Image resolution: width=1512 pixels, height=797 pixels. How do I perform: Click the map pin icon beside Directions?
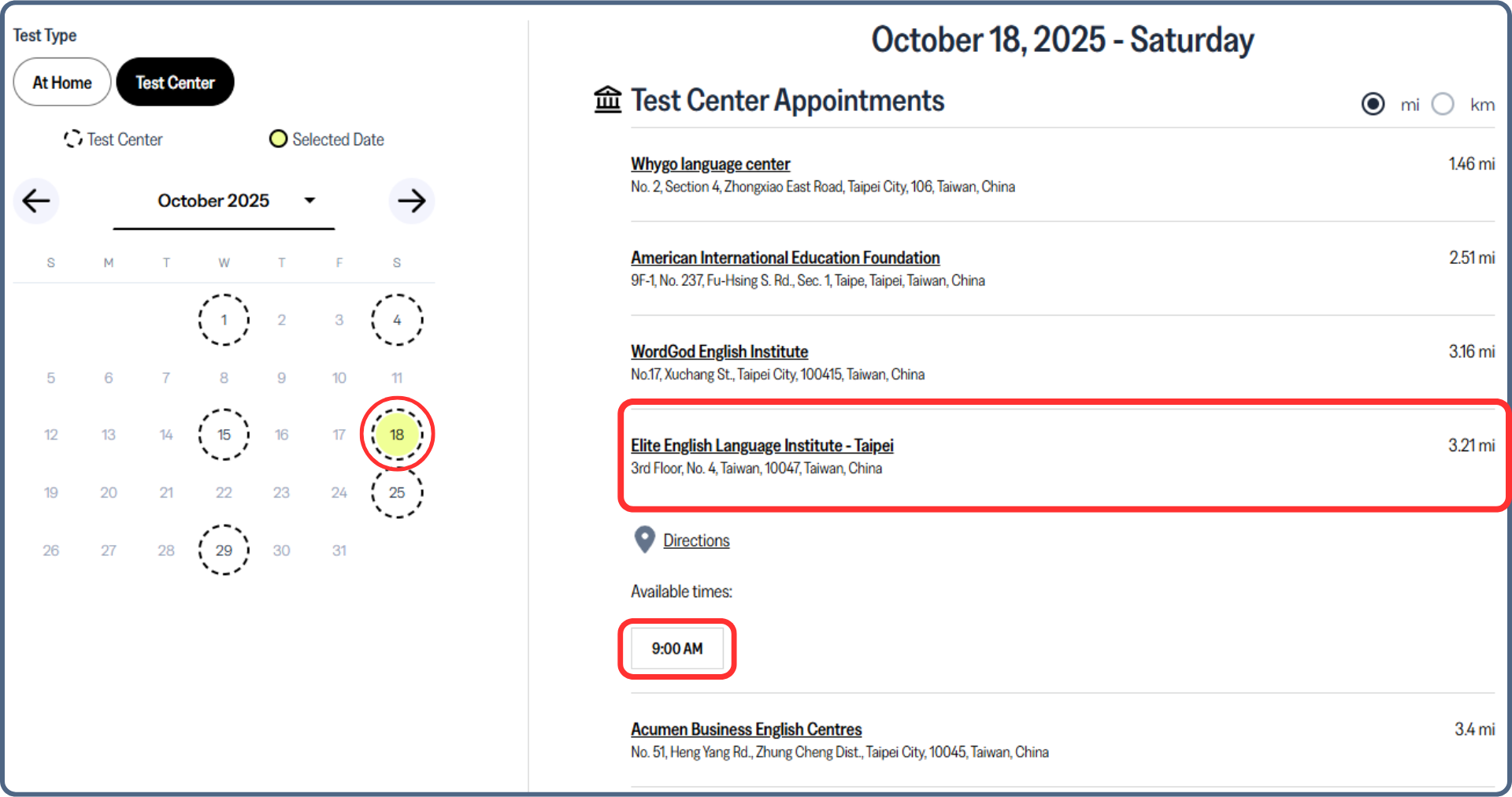tap(644, 540)
